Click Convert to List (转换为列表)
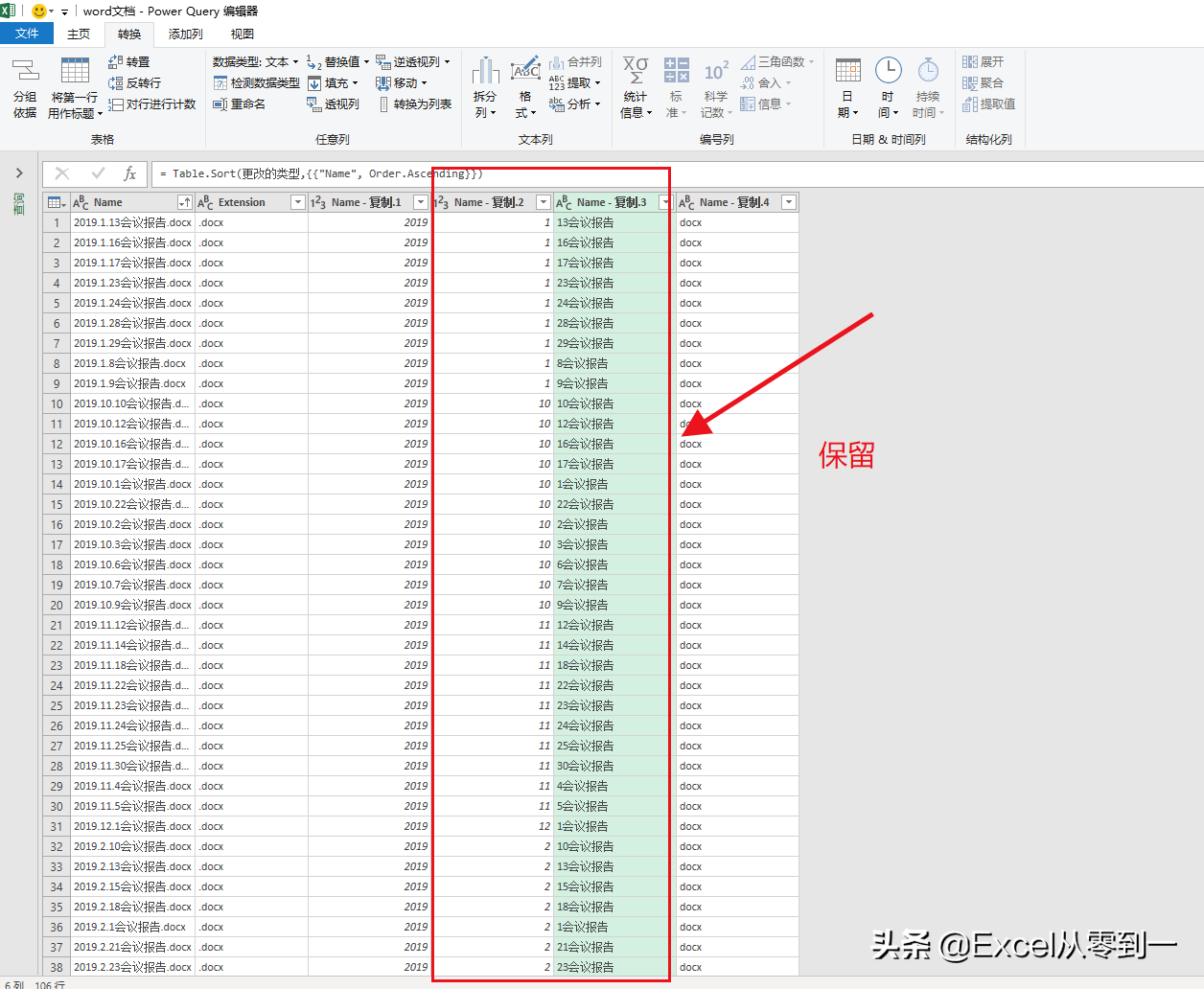The image size is (1204, 989). 414,104
